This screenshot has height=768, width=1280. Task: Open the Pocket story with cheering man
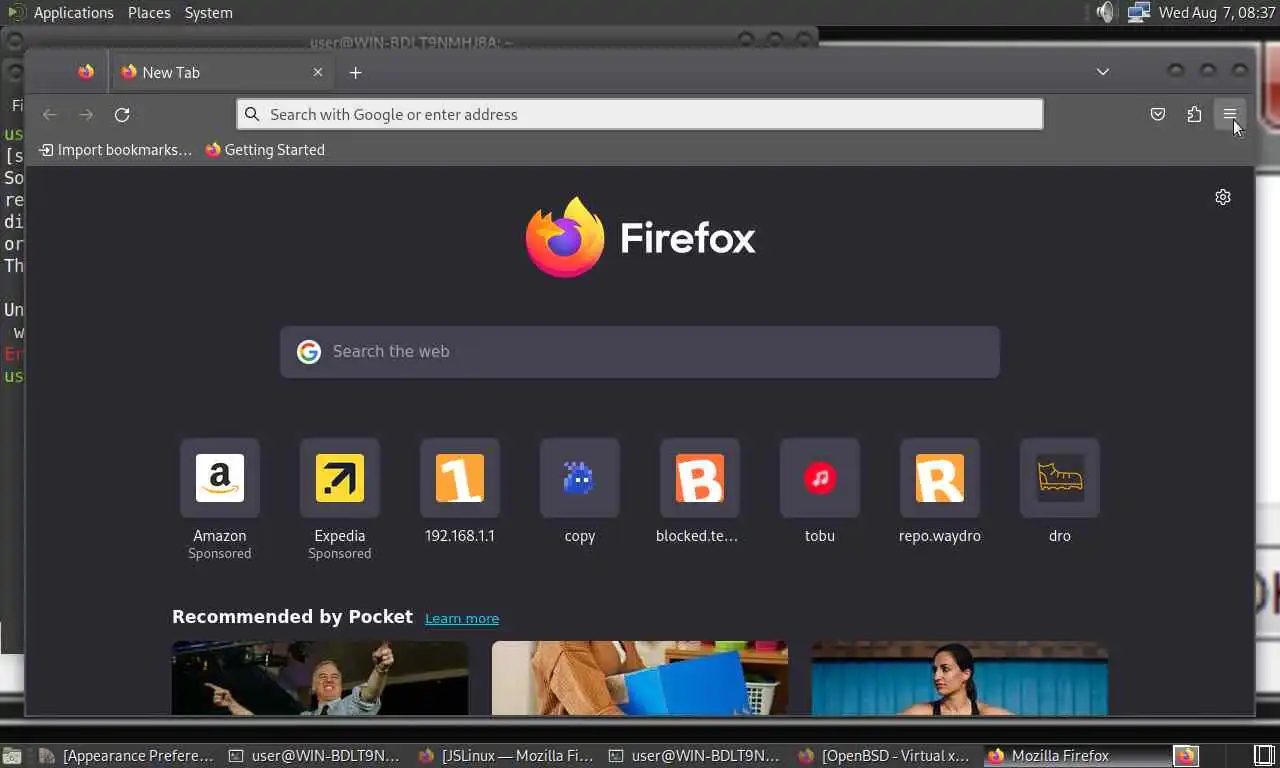(320, 679)
